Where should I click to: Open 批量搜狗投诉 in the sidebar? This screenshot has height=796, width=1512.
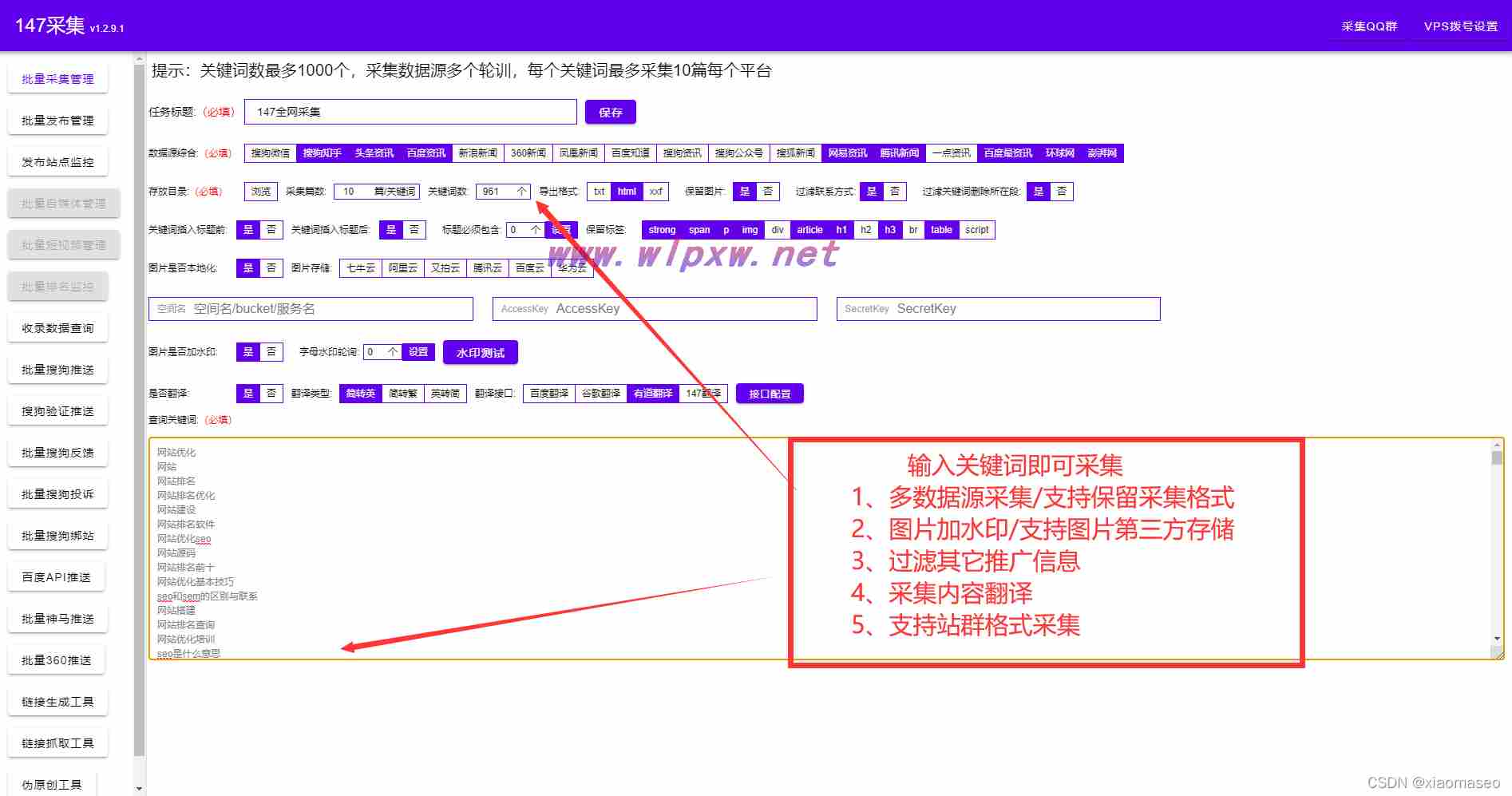pos(57,494)
